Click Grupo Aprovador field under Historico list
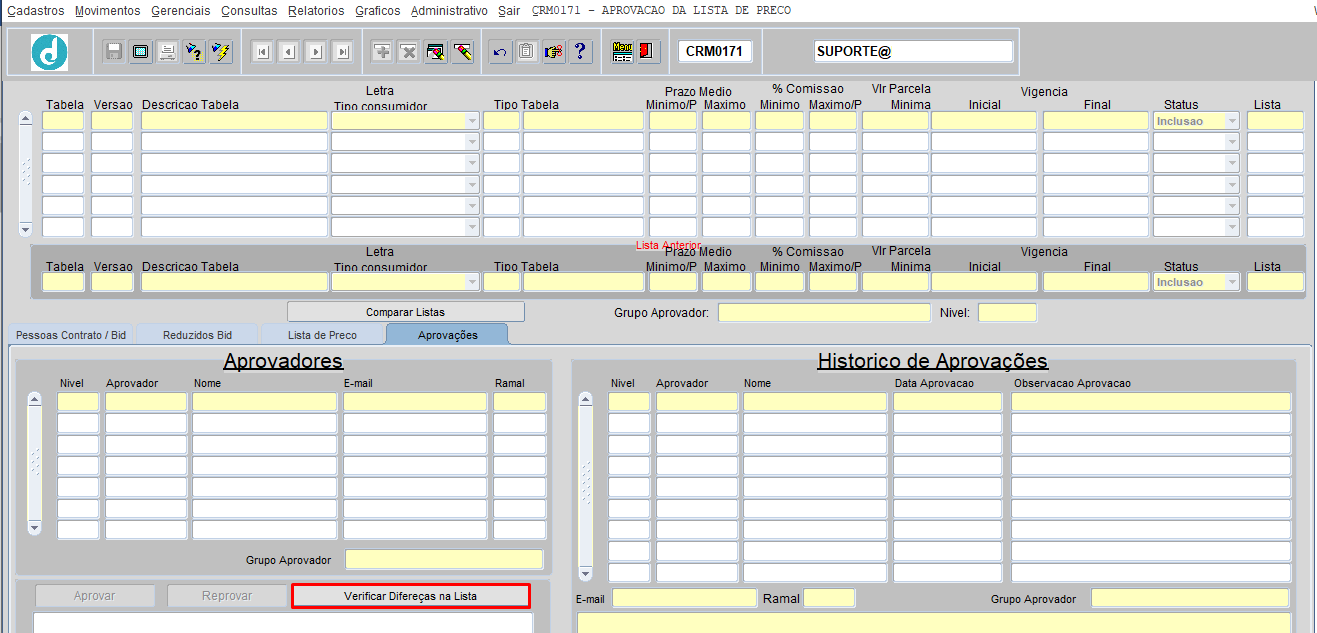 (1190, 598)
